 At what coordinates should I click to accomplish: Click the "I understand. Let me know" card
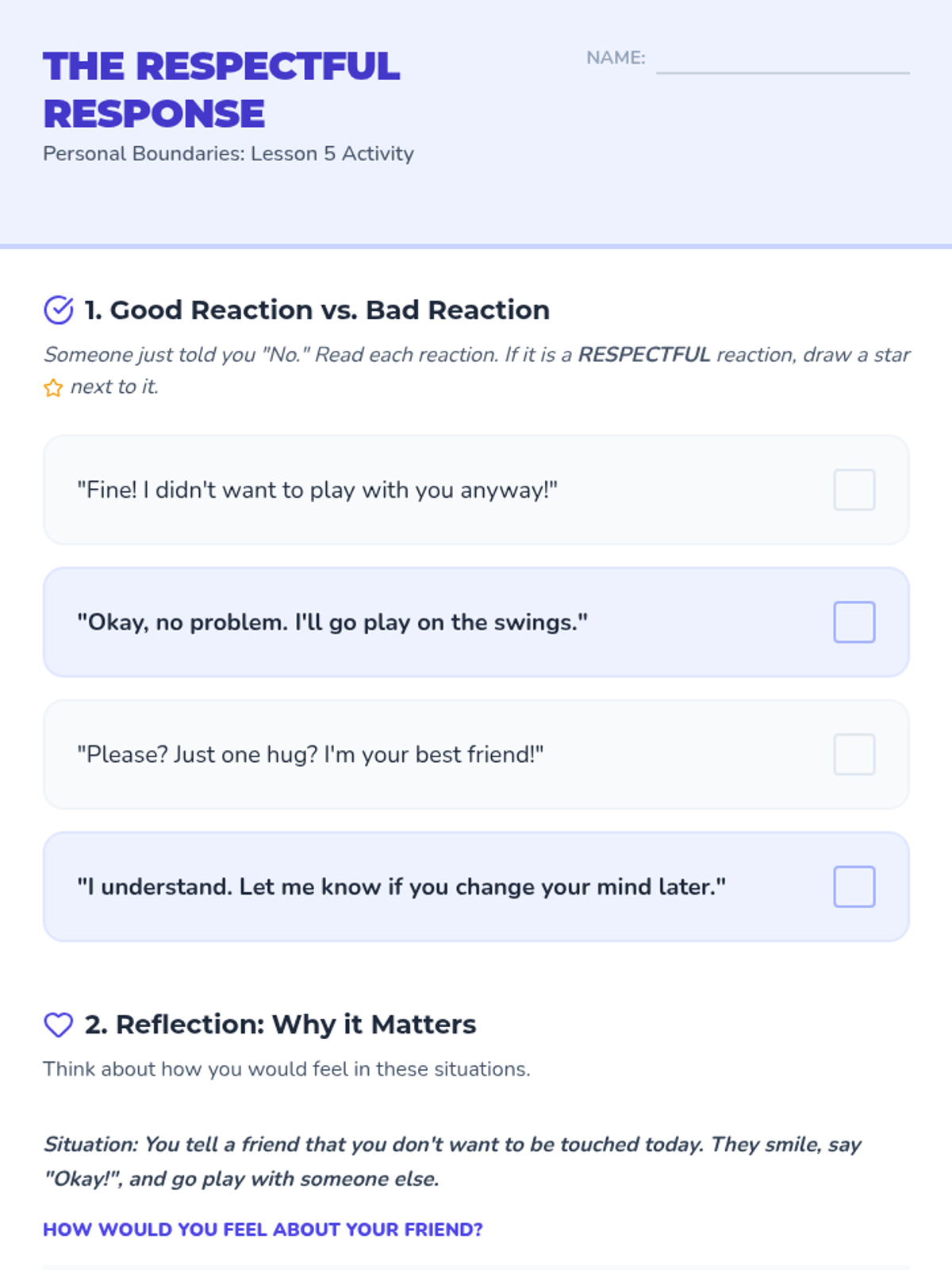coord(476,887)
